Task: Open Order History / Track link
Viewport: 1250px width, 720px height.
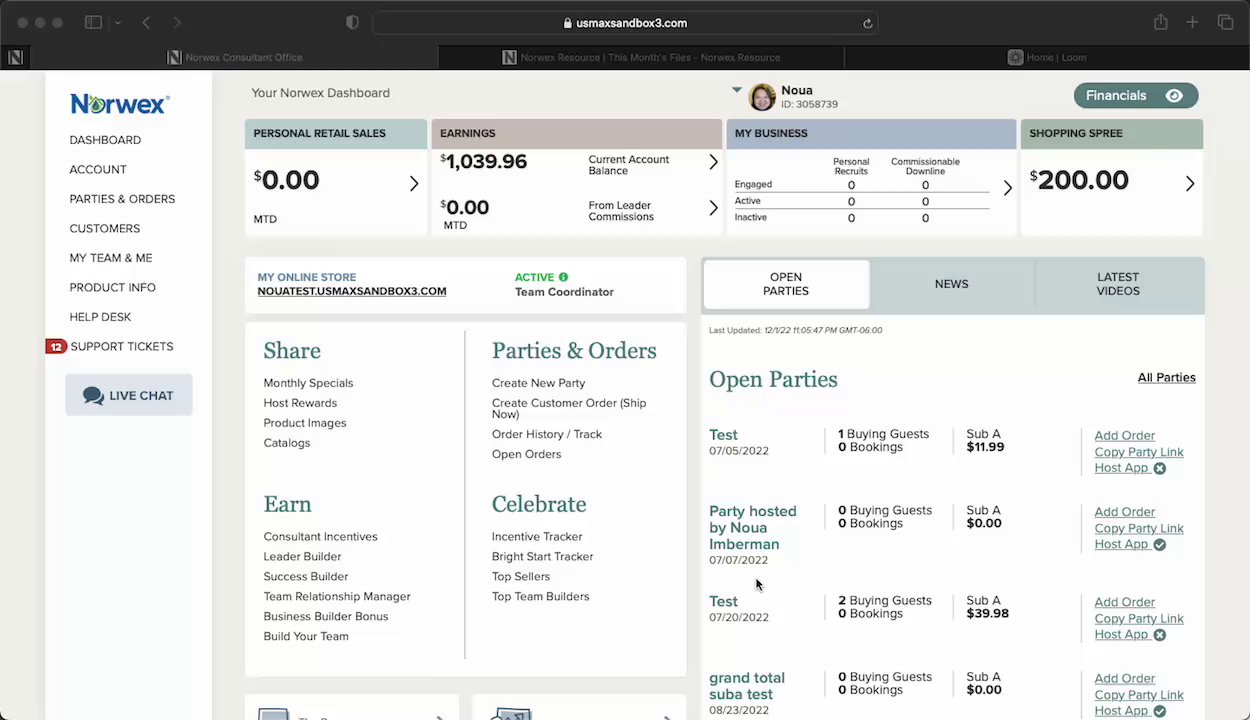Action: (x=547, y=434)
